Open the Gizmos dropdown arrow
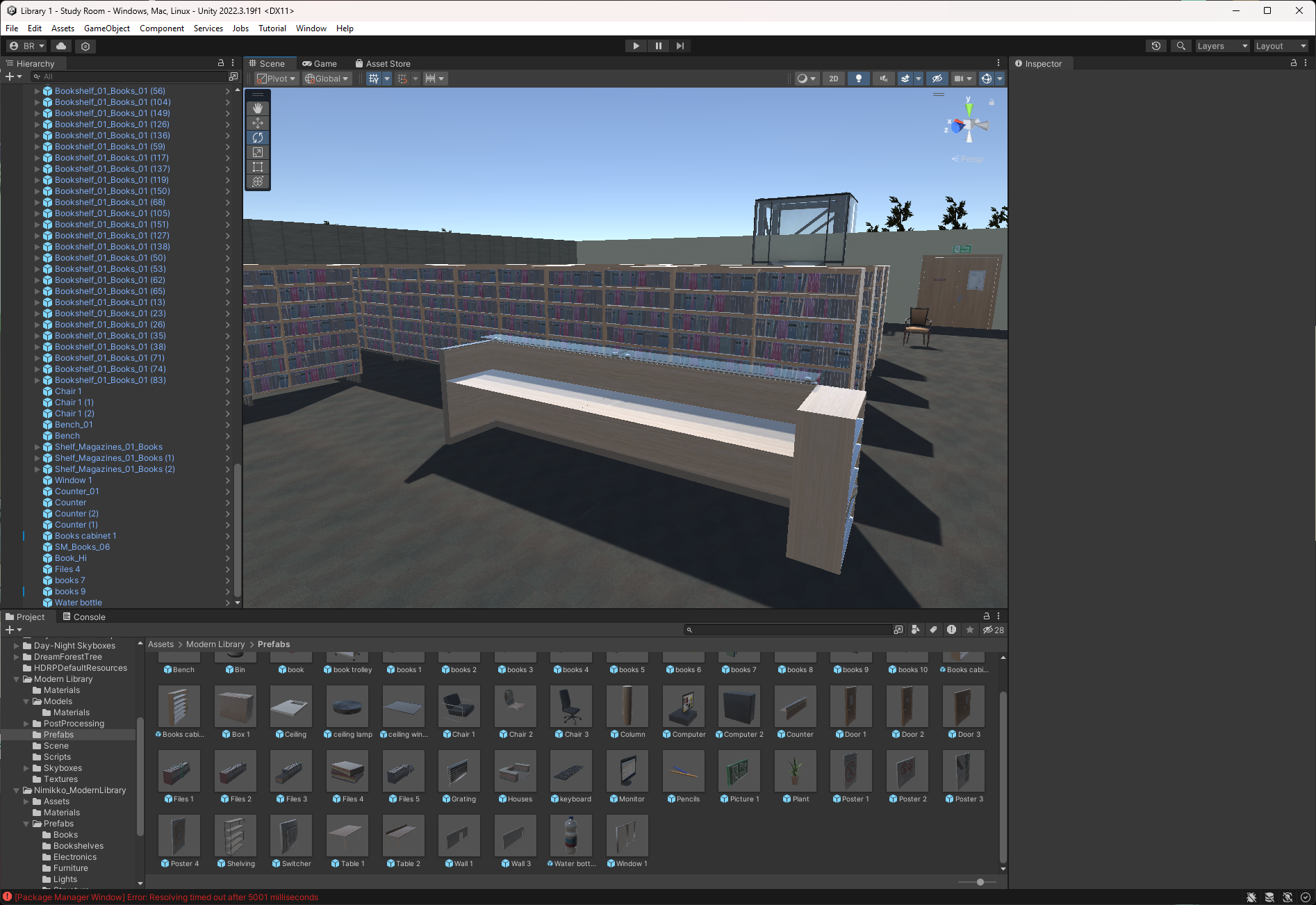The width and height of the screenshot is (1316, 905). click(x=1000, y=79)
